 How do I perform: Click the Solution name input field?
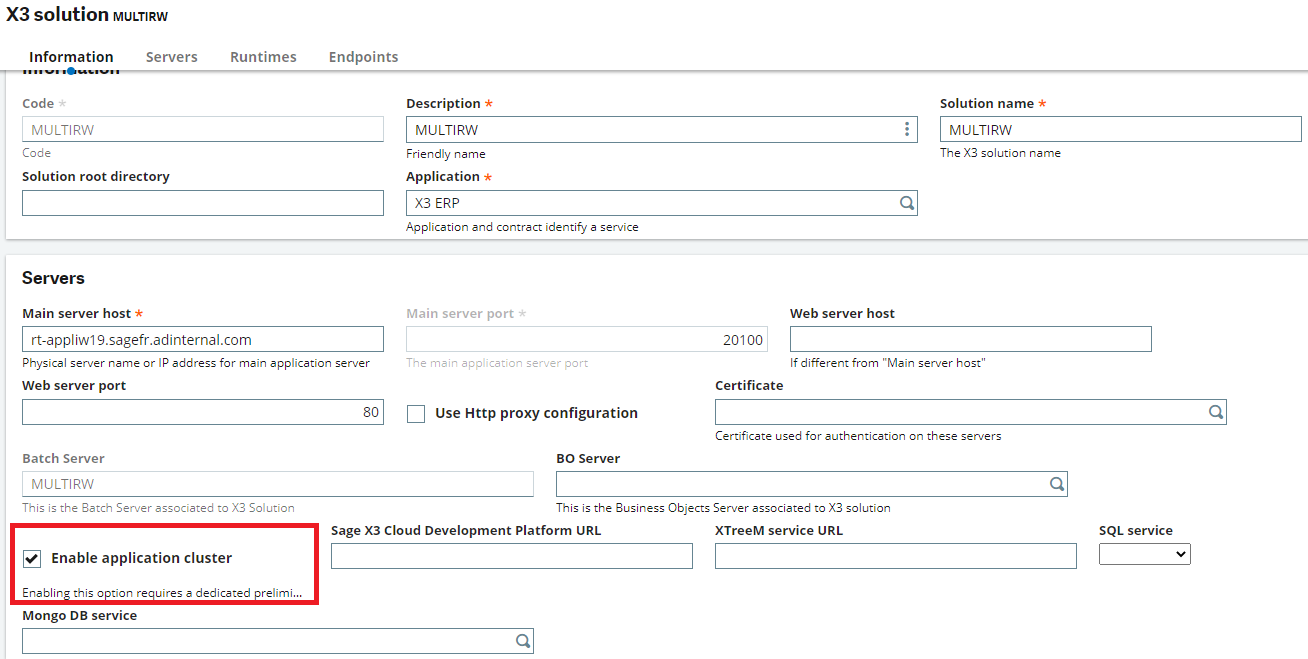click(x=1120, y=129)
